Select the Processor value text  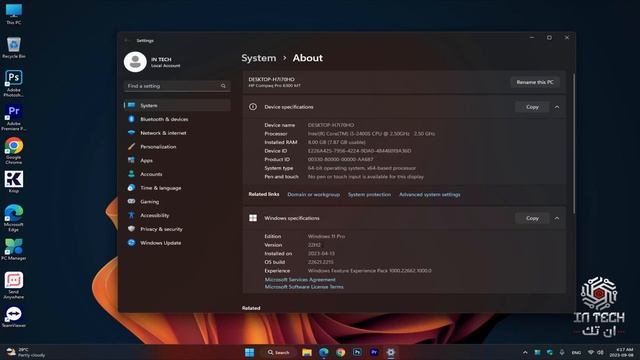pyautogui.click(x=371, y=134)
